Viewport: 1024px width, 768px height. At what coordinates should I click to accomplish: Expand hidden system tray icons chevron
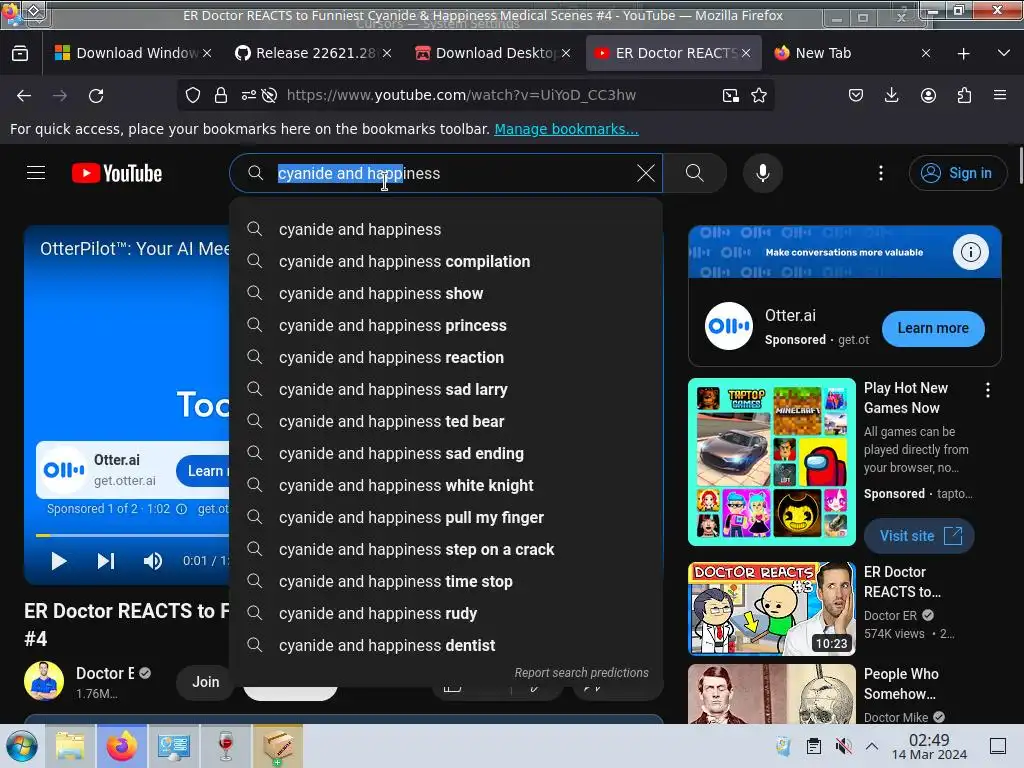pos(872,746)
